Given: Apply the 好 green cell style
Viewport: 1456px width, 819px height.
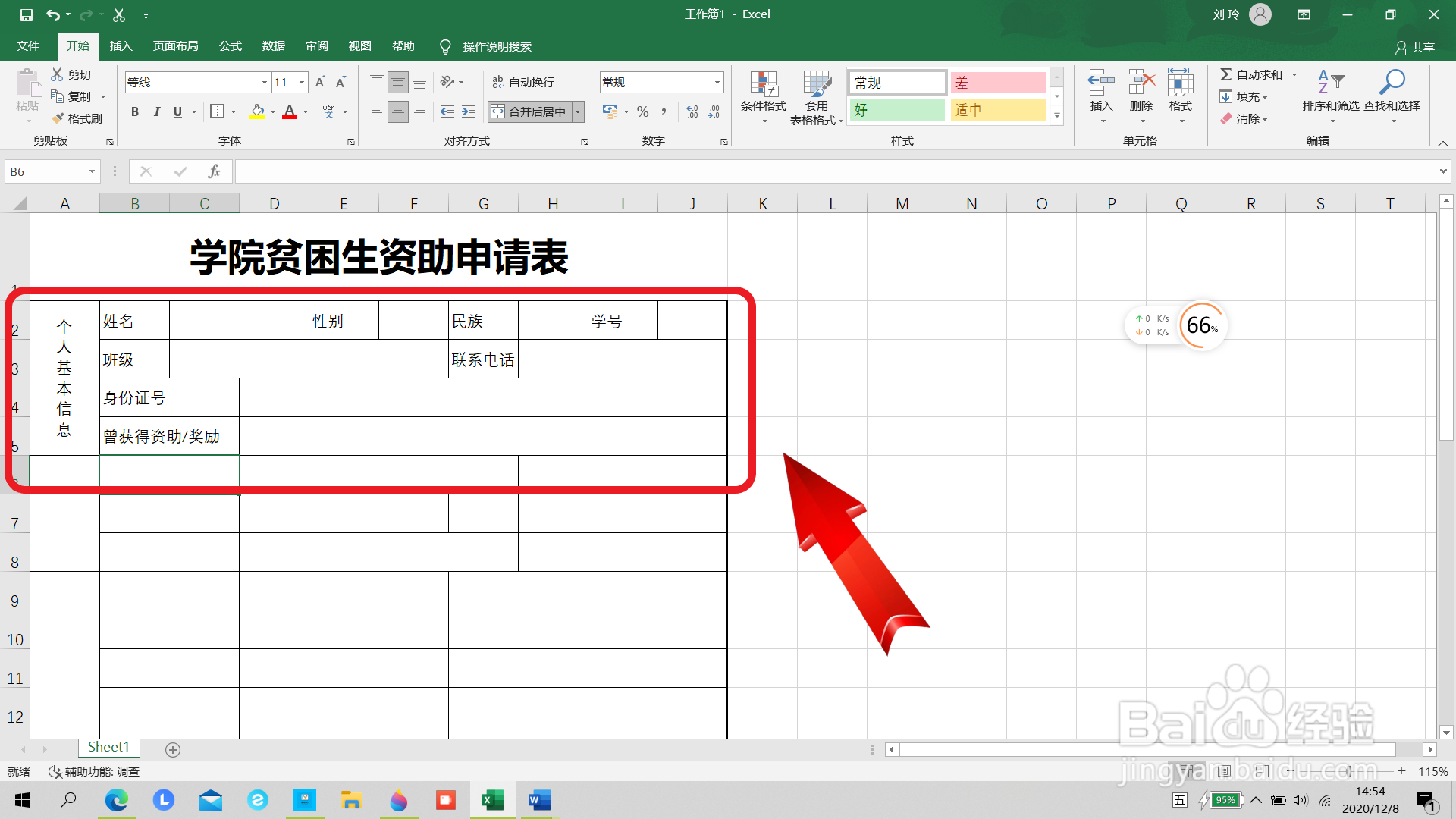Looking at the screenshot, I should coord(897,110).
